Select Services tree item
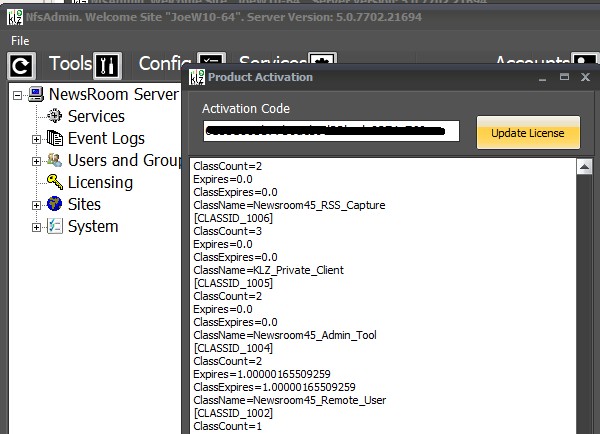This screenshot has height=434, width=600. point(96,116)
